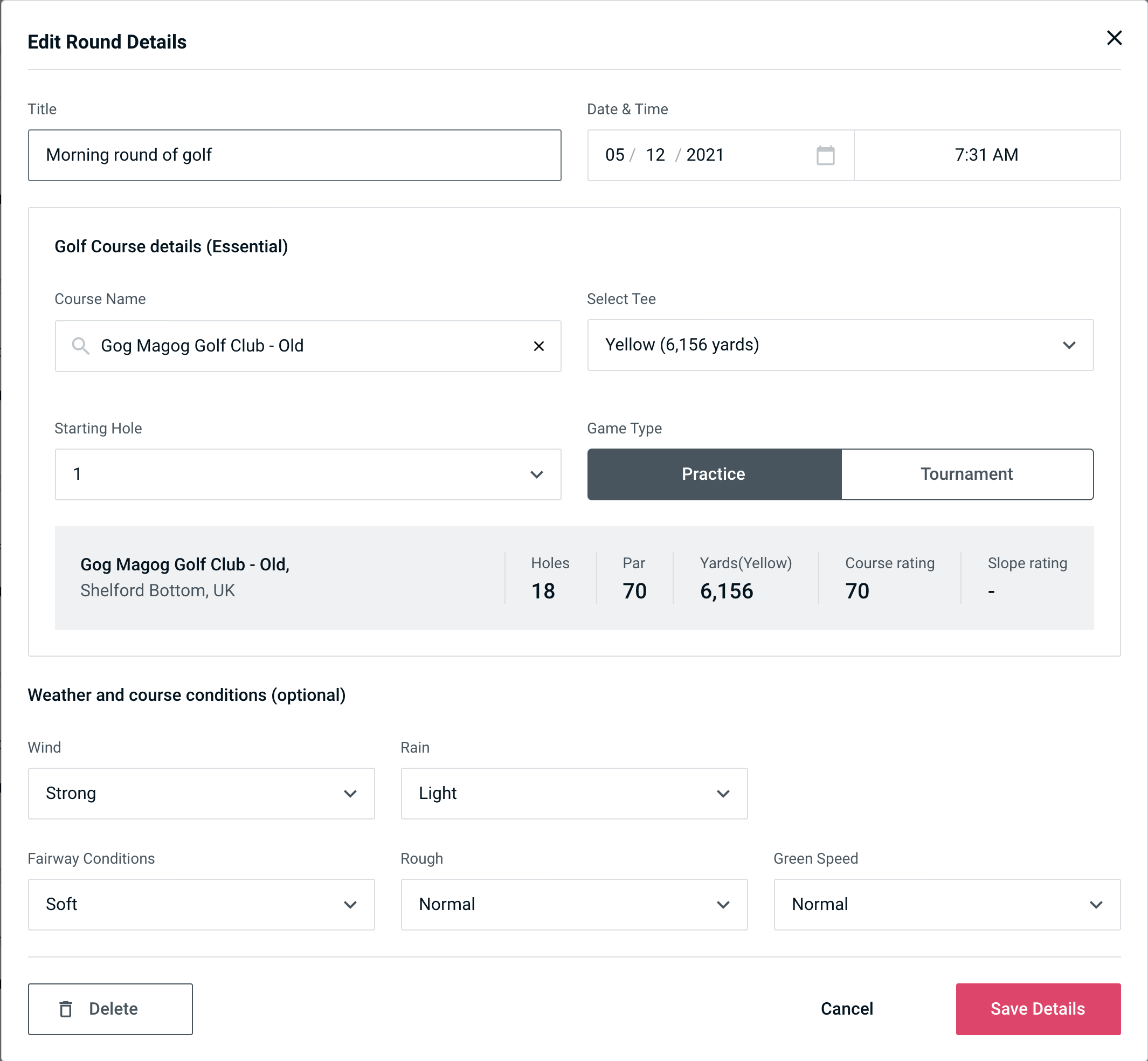Click the delete/trash icon button
Screen dimensions: 1148x1061
66,1008
